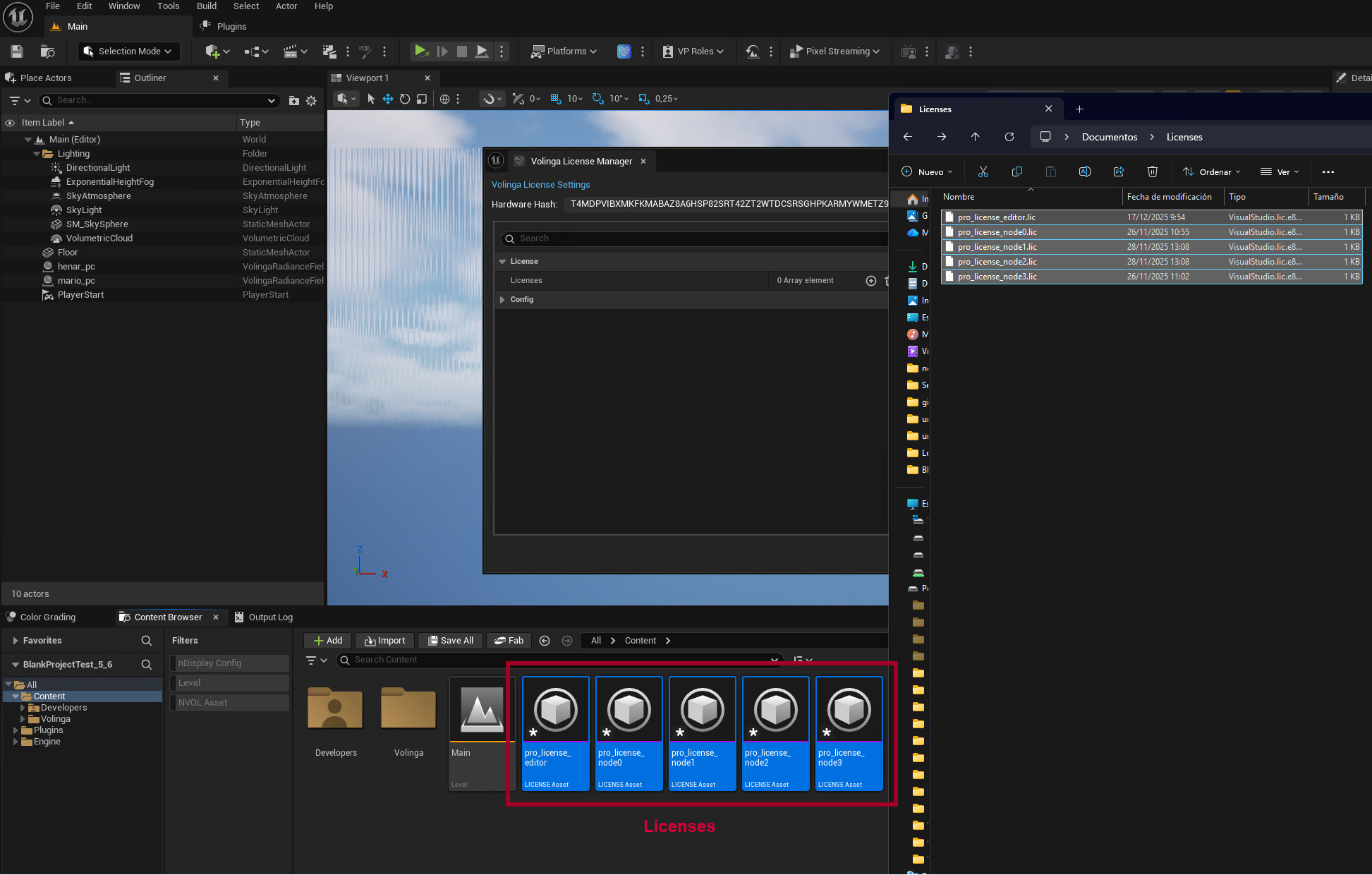Click the Play level button
The width and height of the screenshot is (1372, 875).
tap(420, 51)
